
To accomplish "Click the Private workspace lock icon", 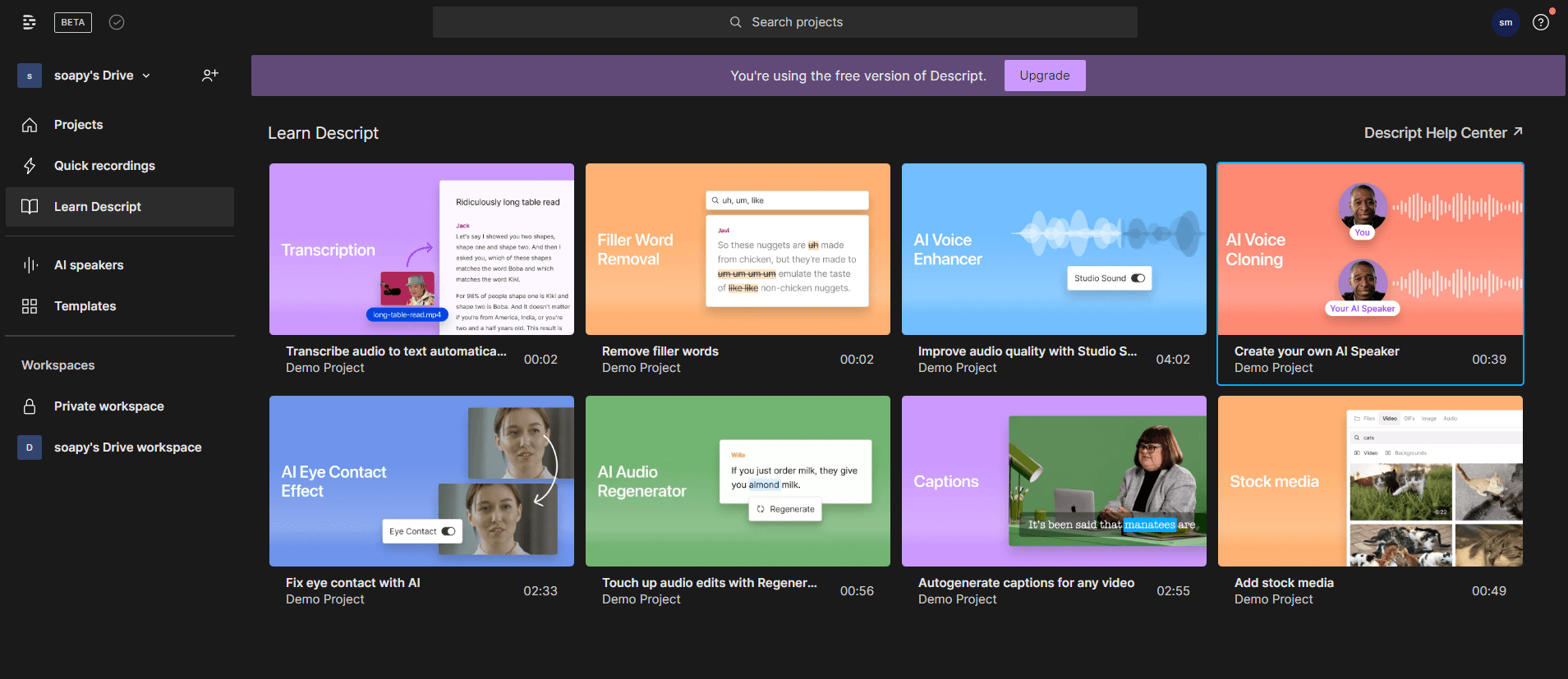I will click(30, 406).
